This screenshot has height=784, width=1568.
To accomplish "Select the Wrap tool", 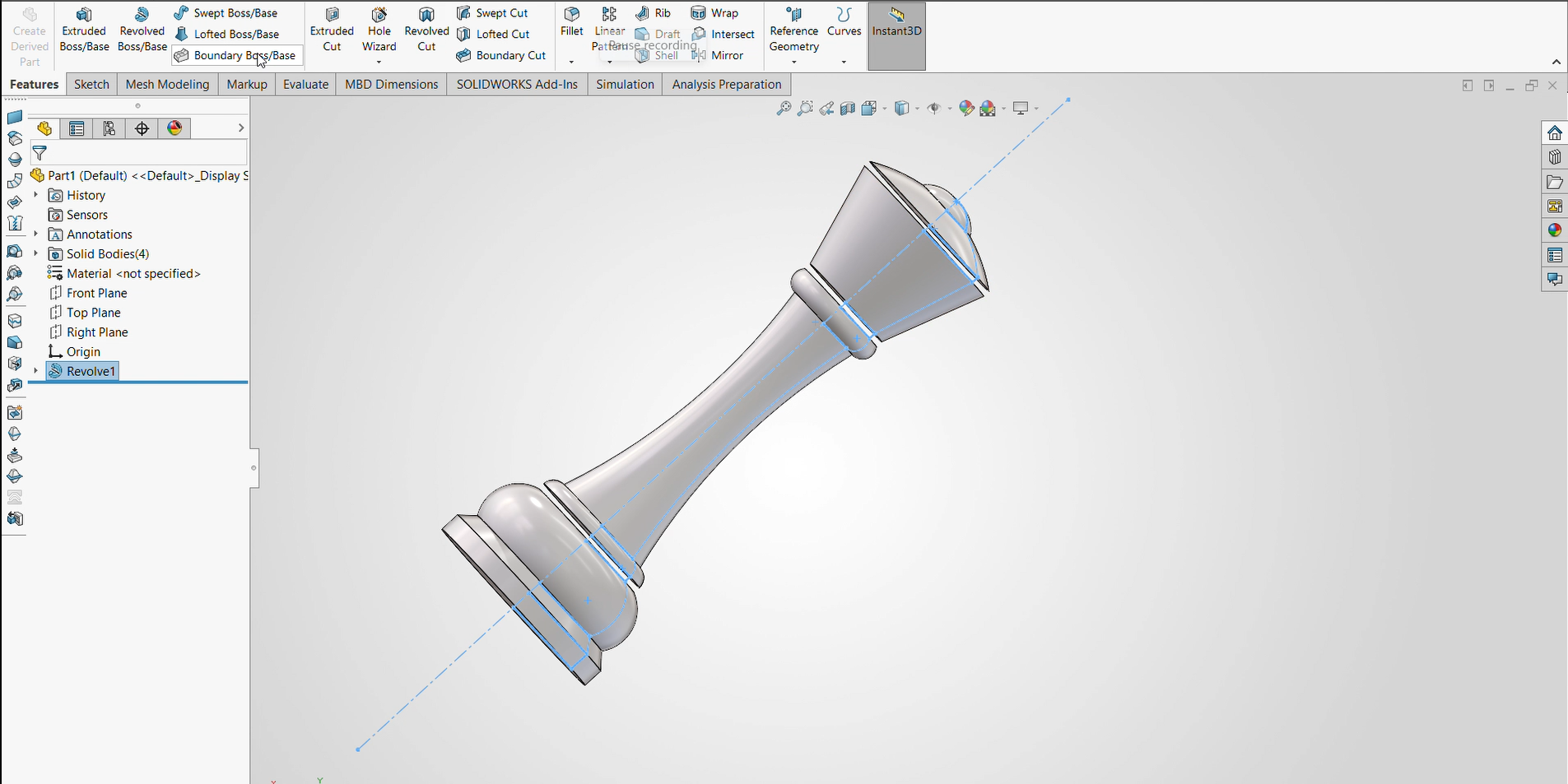I will [x=714, y=13].
